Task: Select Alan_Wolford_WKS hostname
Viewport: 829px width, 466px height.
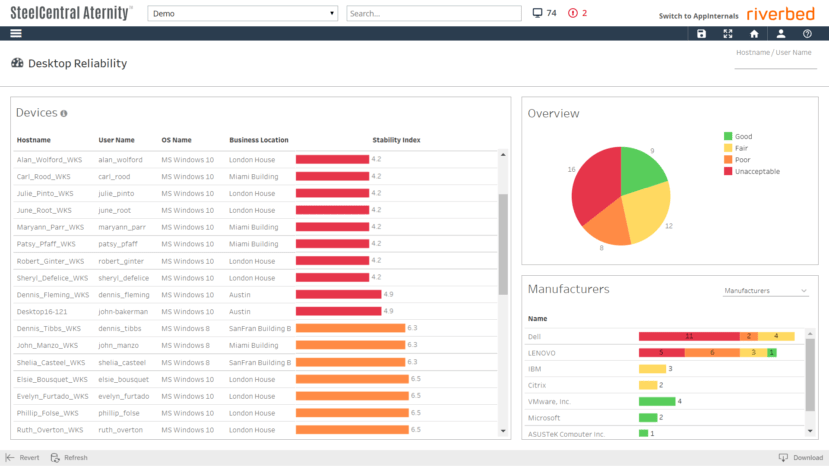Action: [x=49, y=160]
